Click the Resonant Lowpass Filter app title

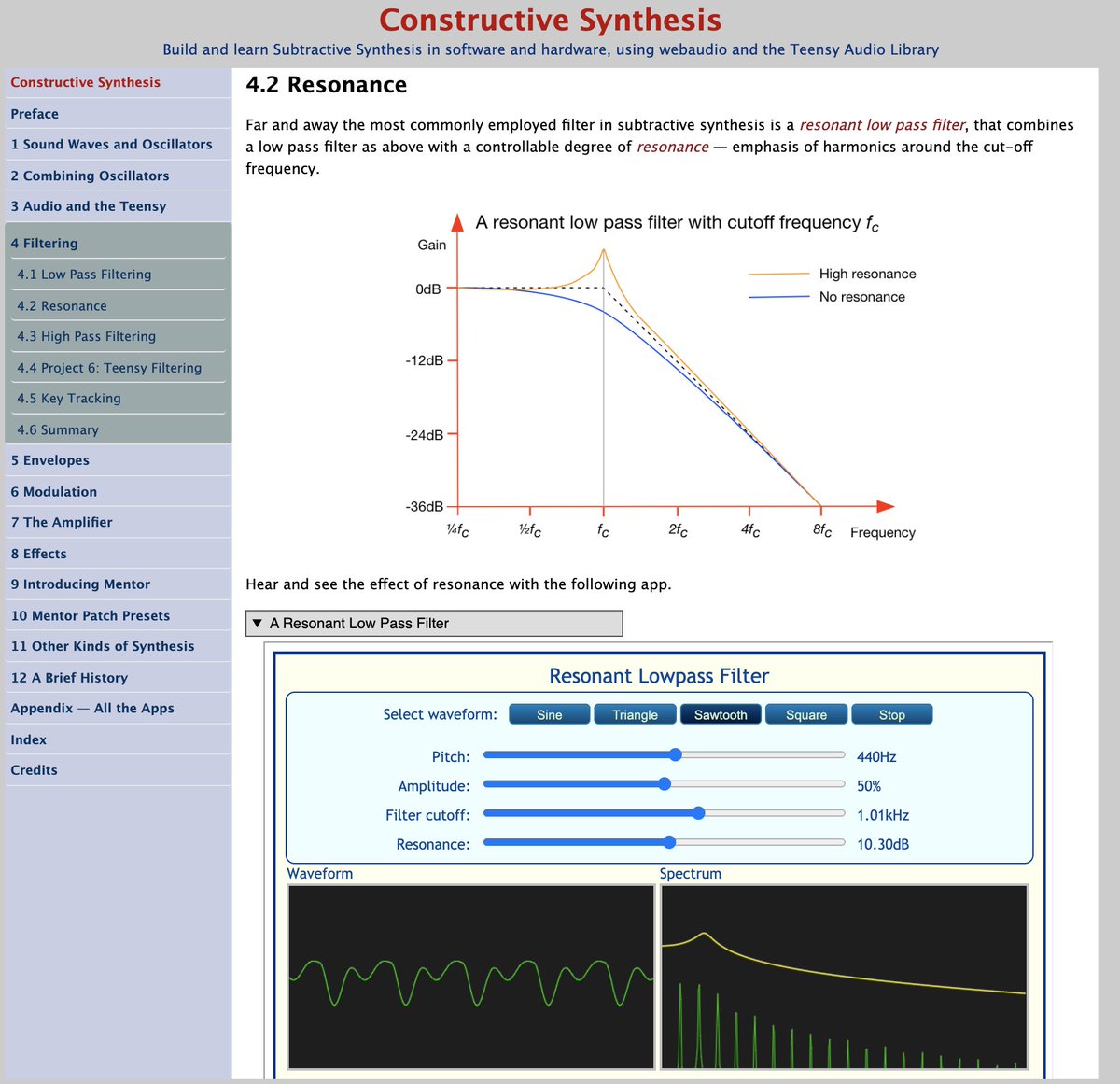pyautogui.click(x=659, y=676)
